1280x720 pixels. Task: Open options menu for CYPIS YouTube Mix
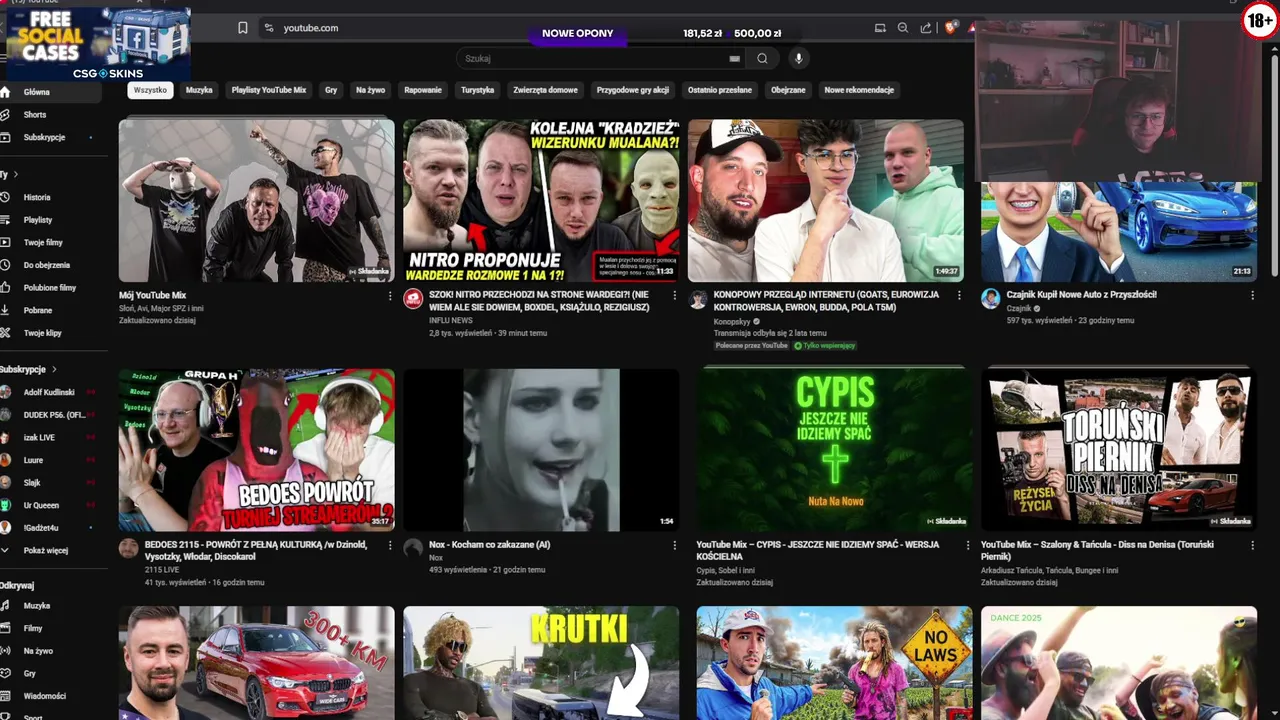coord(968,546)
